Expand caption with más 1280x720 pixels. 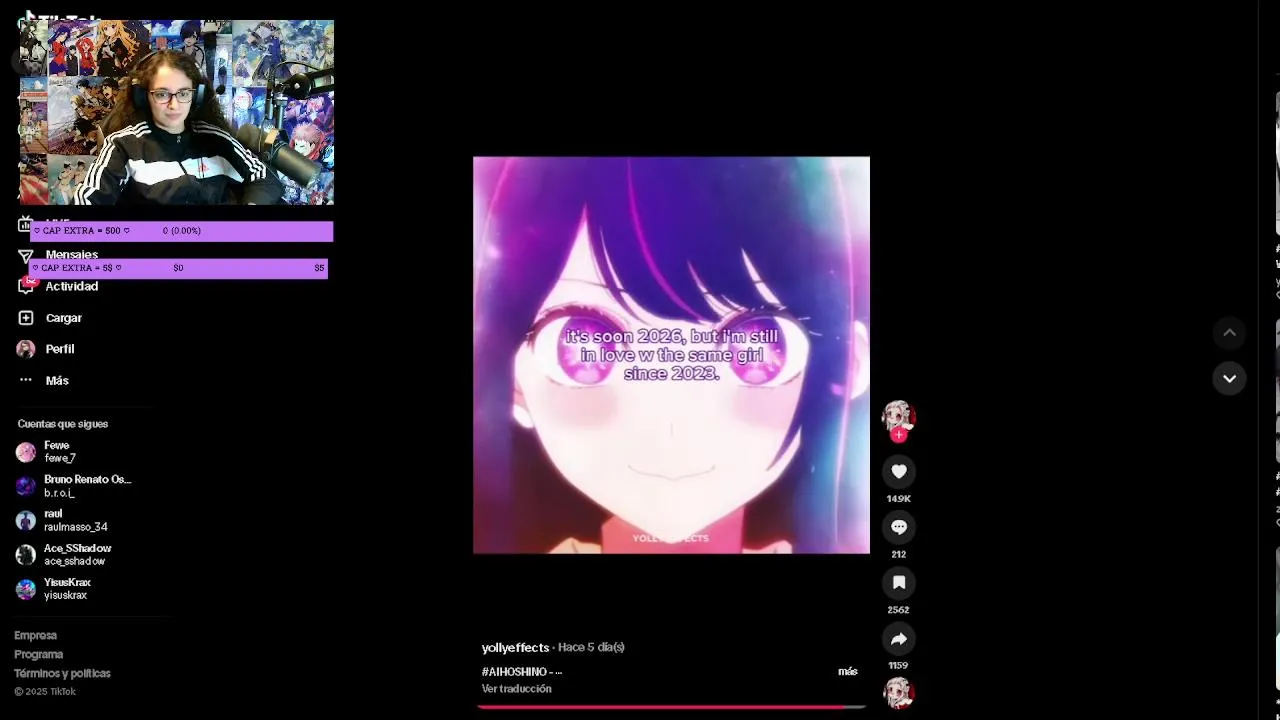(847, 672)
